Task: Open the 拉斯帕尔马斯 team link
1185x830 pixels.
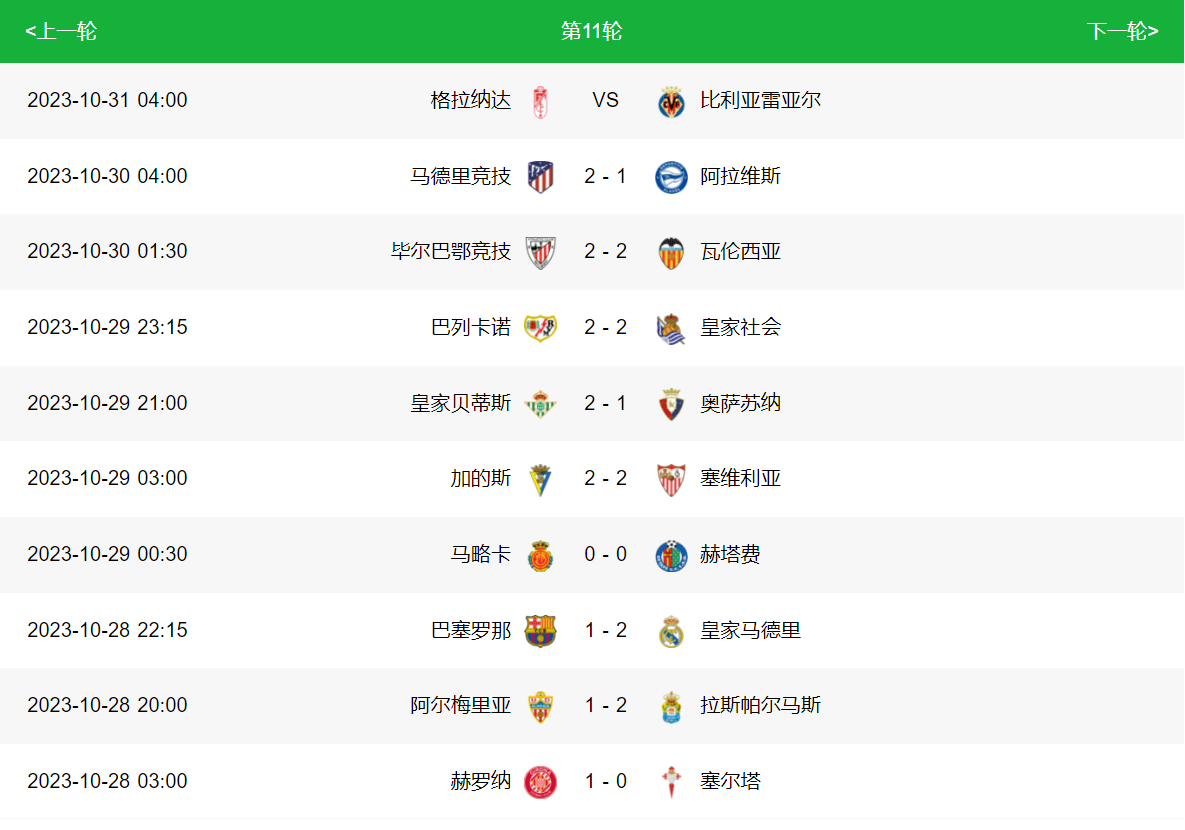Action: point(760,705)
